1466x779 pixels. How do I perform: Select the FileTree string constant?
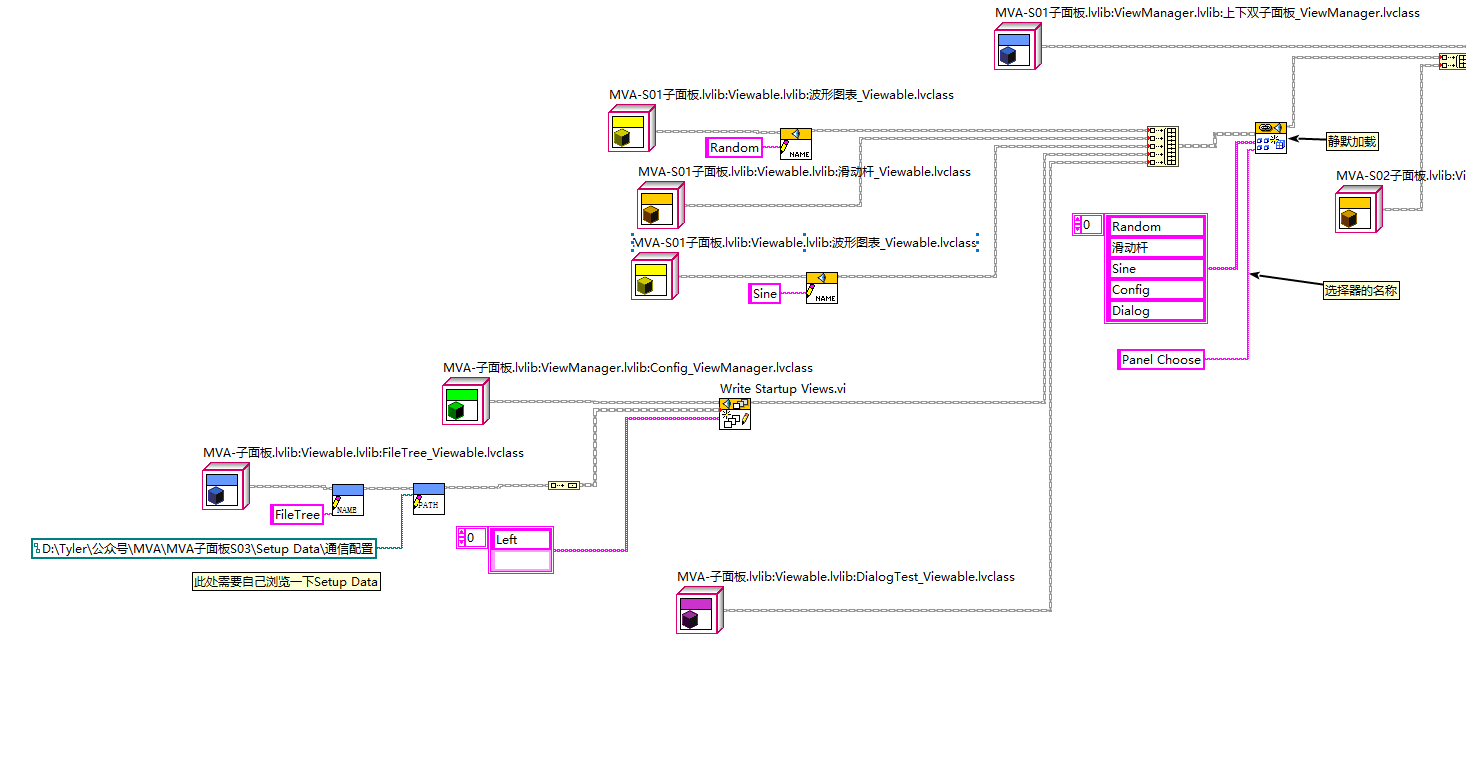[x=298, y=515]
